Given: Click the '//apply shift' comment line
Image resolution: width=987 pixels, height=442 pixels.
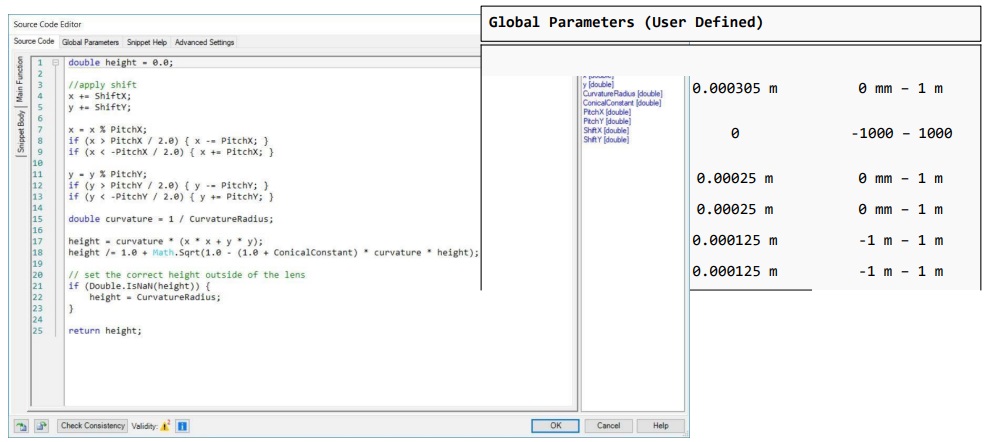Looking at the screenshot, I should tap(102, 85).
